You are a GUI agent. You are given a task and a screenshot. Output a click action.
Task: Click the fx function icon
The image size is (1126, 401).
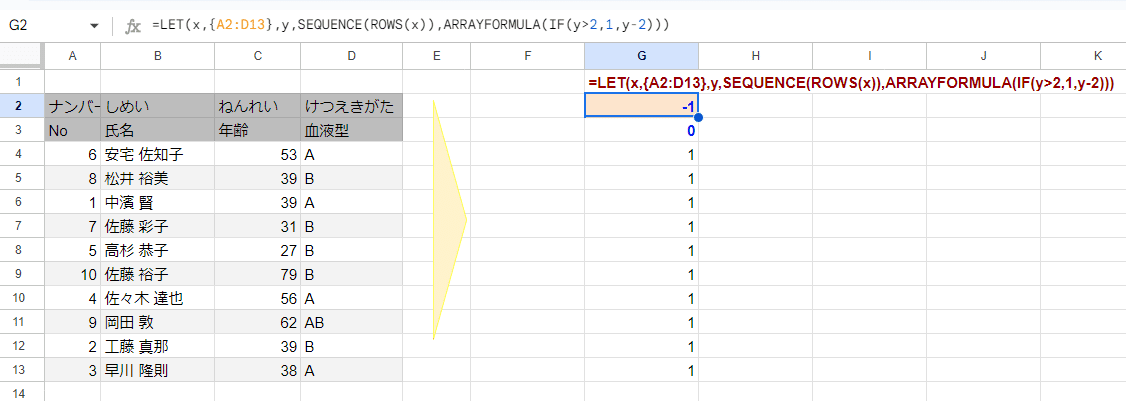133,26
